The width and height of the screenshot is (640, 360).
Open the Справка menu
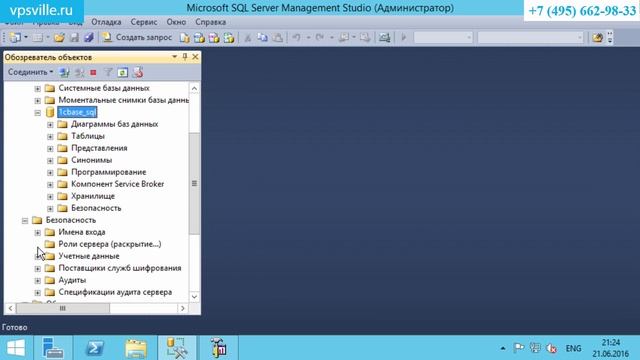[x=211, y=22]
